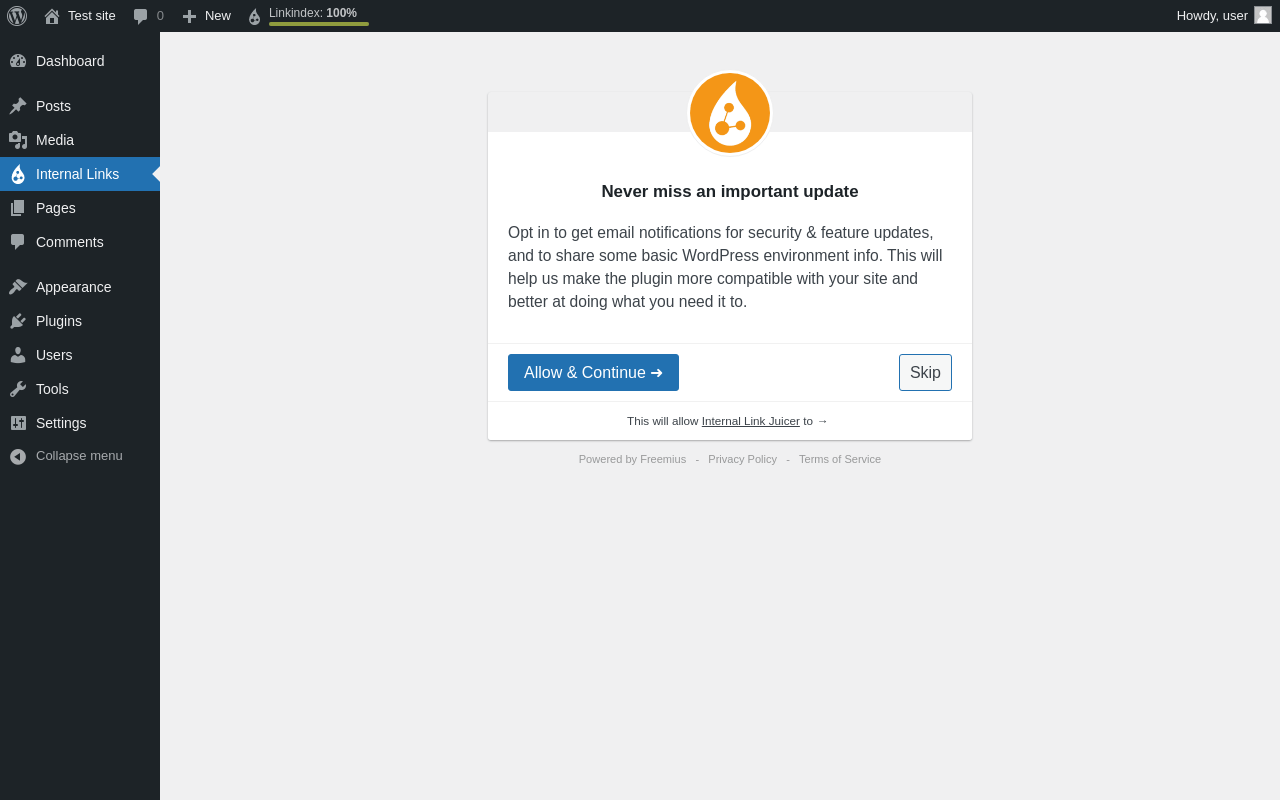This screenshot has width=1280, height=800.
Task: Click the Settings sliders icon
Action: 18,423
